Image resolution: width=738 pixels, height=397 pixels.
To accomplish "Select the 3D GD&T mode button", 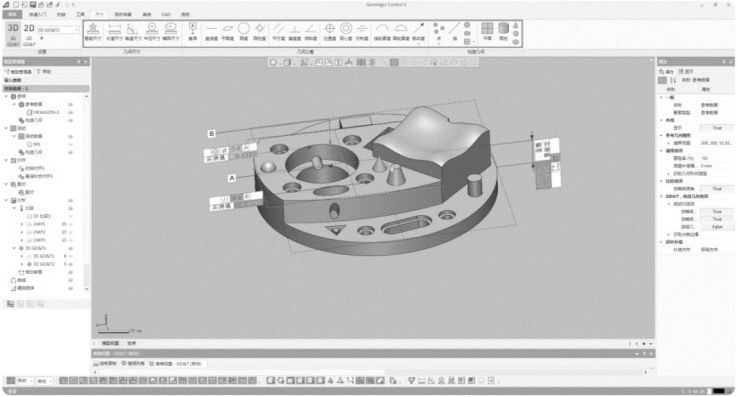I will pyautogui.click(x=13, y=33).
